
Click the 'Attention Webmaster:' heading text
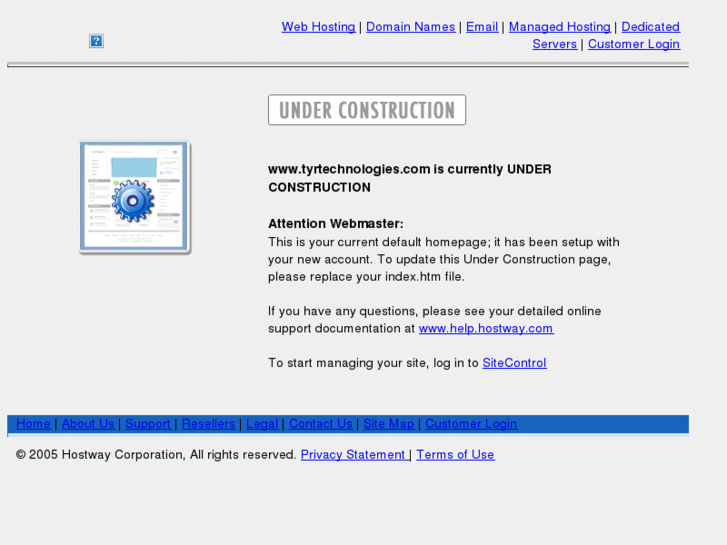coord(336,224)
